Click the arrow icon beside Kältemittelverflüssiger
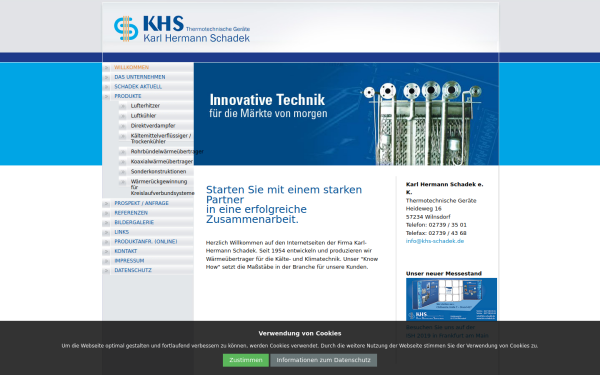 point(123,136)
